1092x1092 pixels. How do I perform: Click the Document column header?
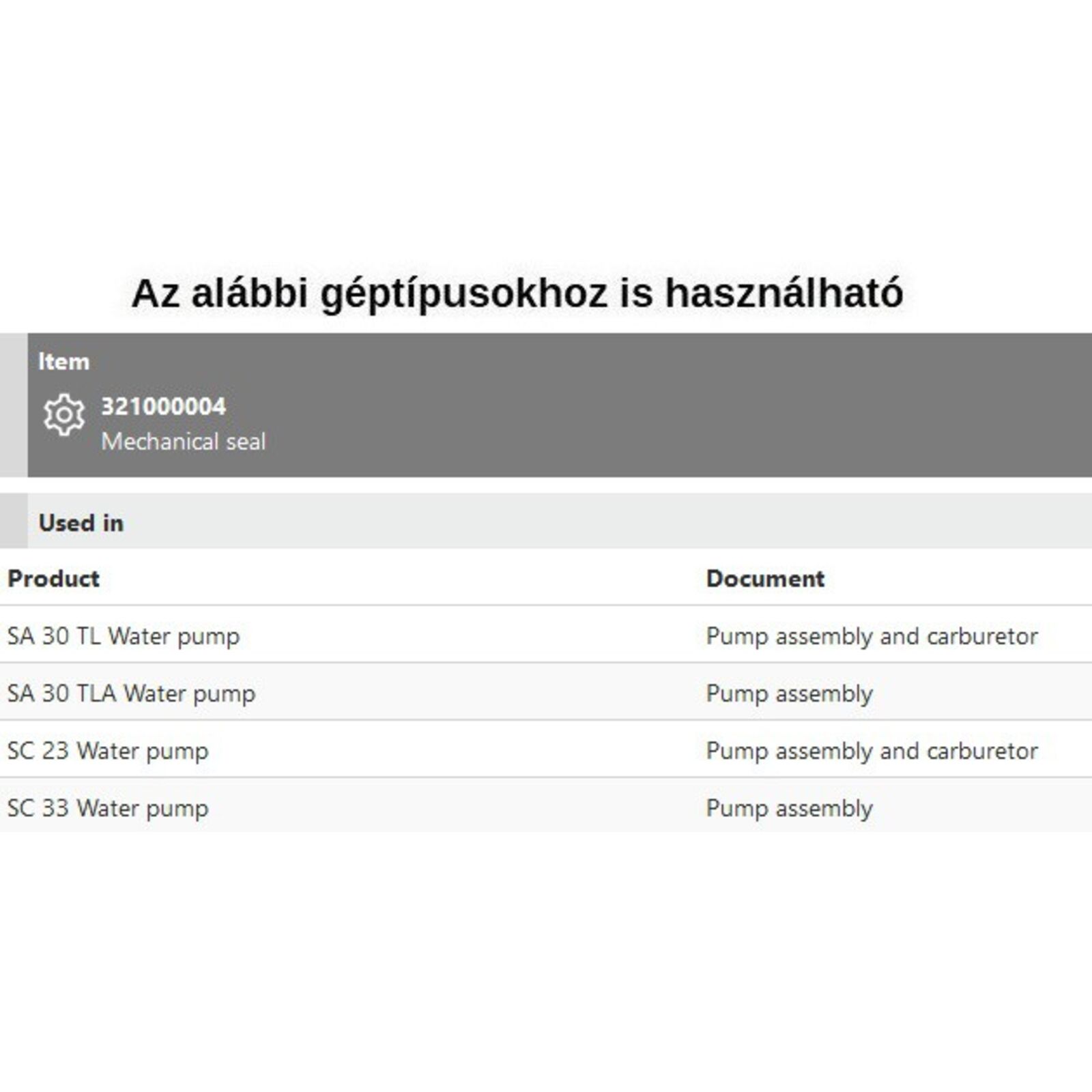(765, 579)
